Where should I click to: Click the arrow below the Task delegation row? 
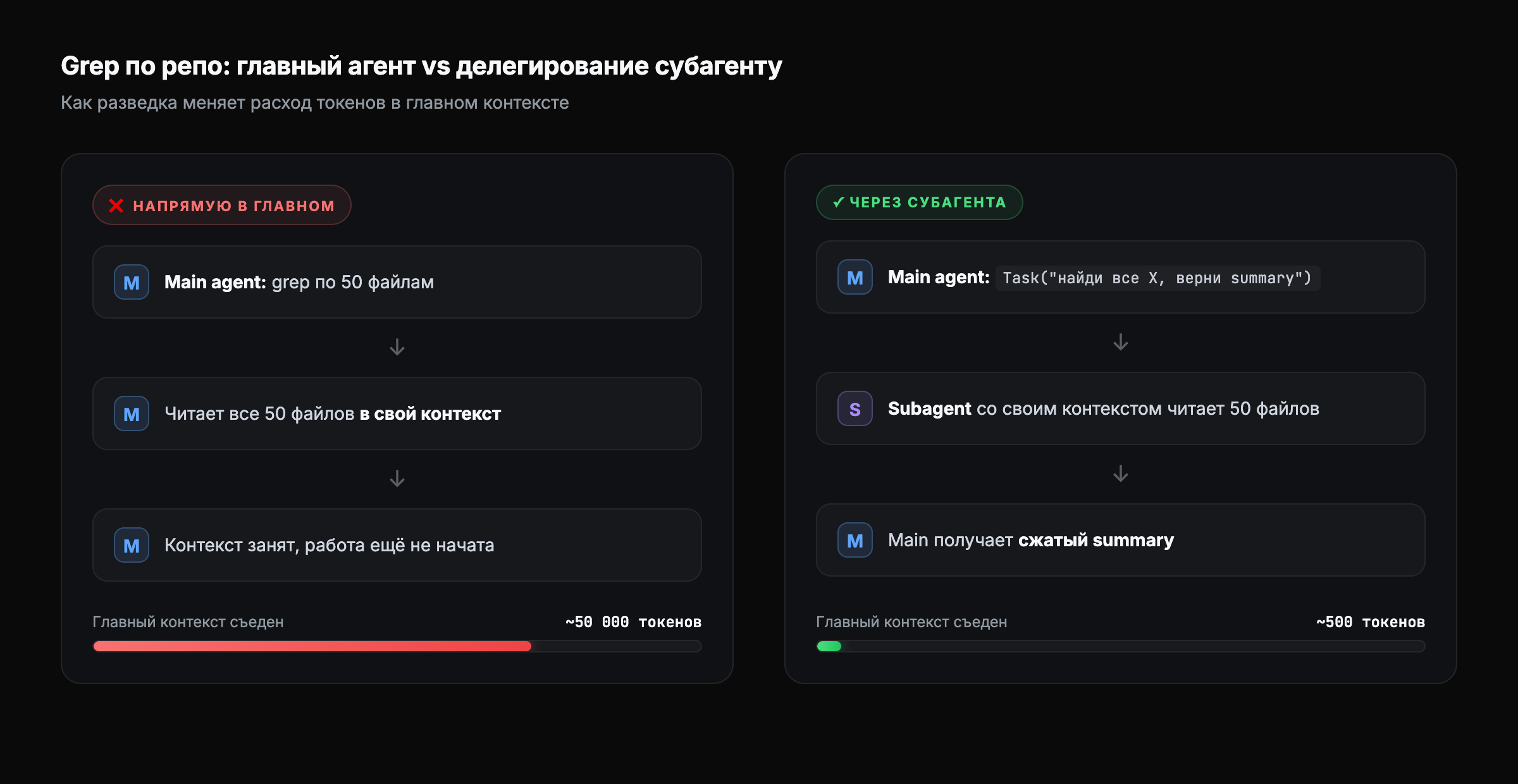click(x=1121, y=343)
